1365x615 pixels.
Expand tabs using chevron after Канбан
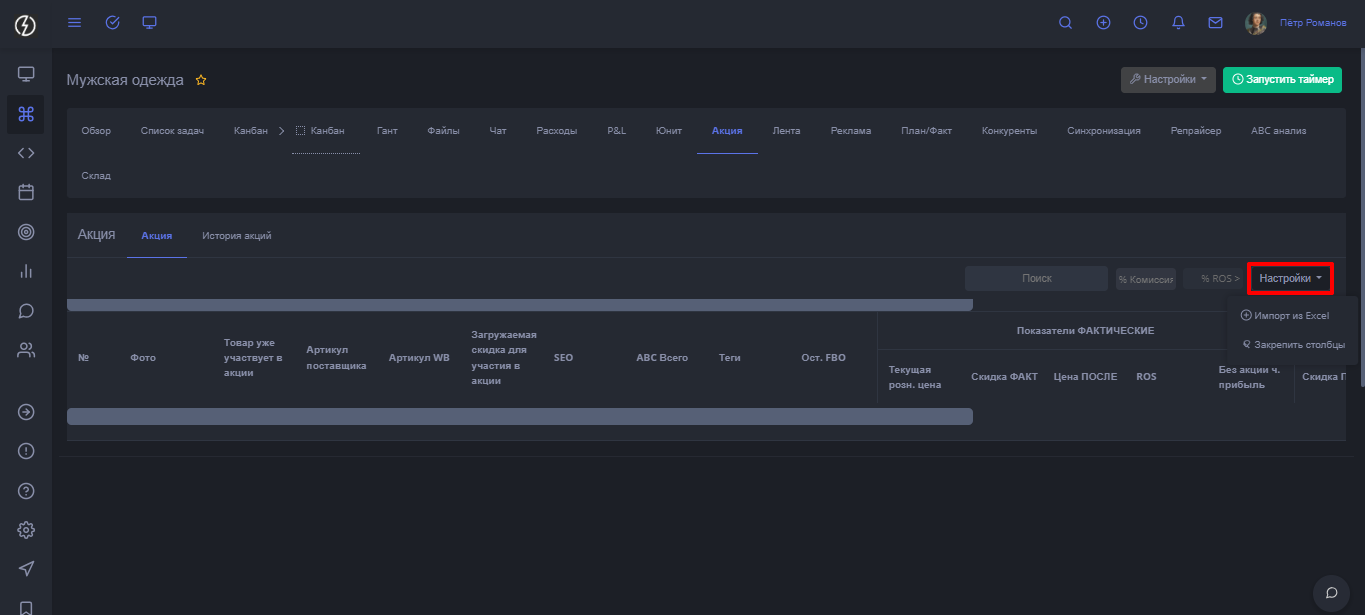click(282, 131)
